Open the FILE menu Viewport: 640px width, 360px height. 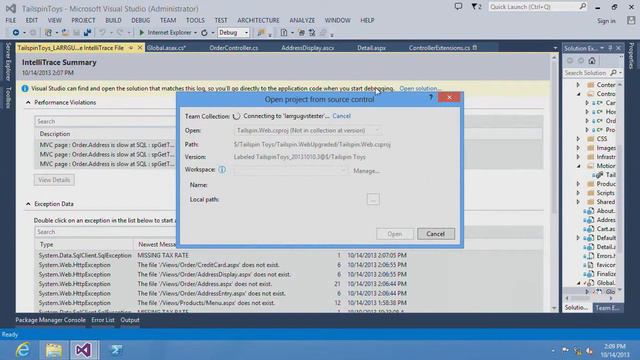11,20
